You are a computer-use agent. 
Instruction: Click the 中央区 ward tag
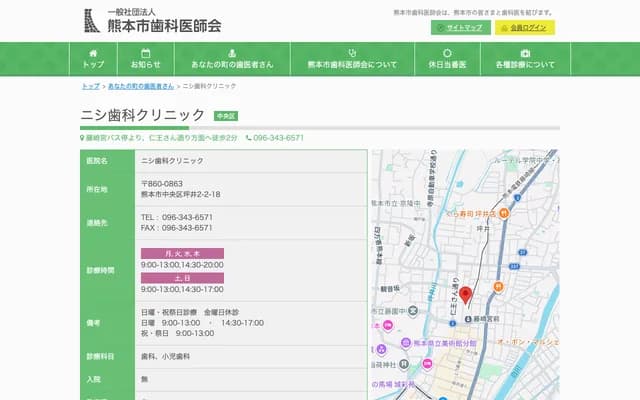coord(226,116)
